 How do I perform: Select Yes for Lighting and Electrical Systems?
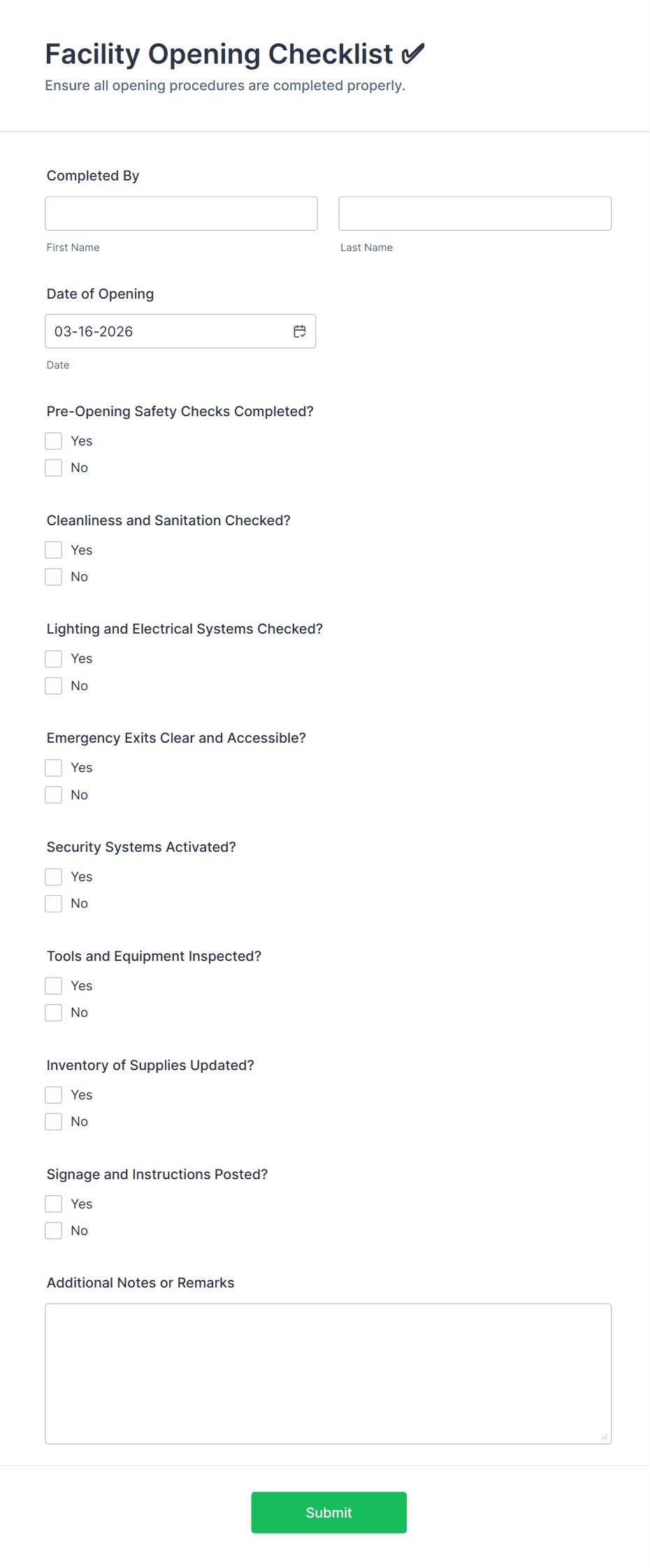point(54,659)
